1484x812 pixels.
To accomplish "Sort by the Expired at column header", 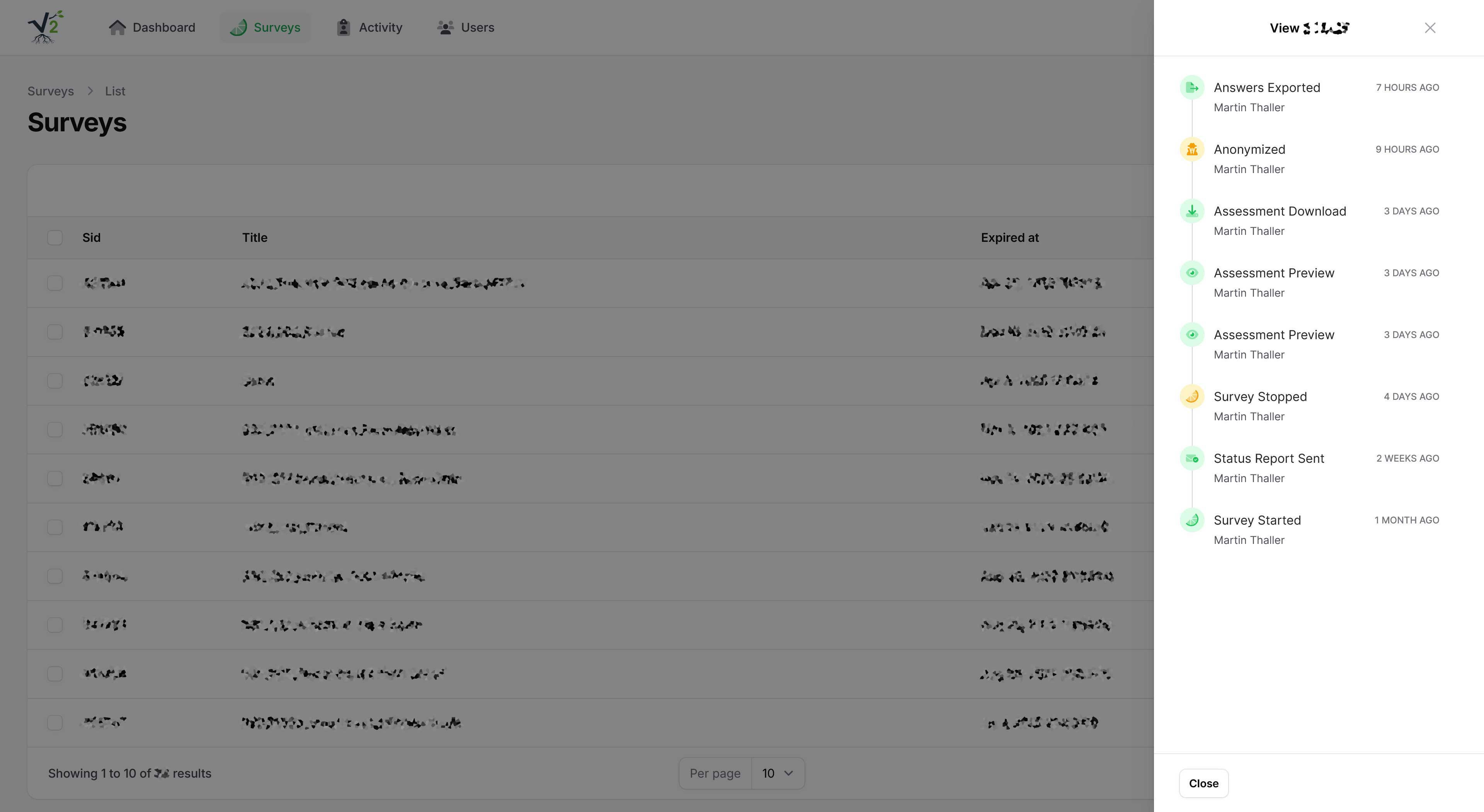I will point(1009,238).
